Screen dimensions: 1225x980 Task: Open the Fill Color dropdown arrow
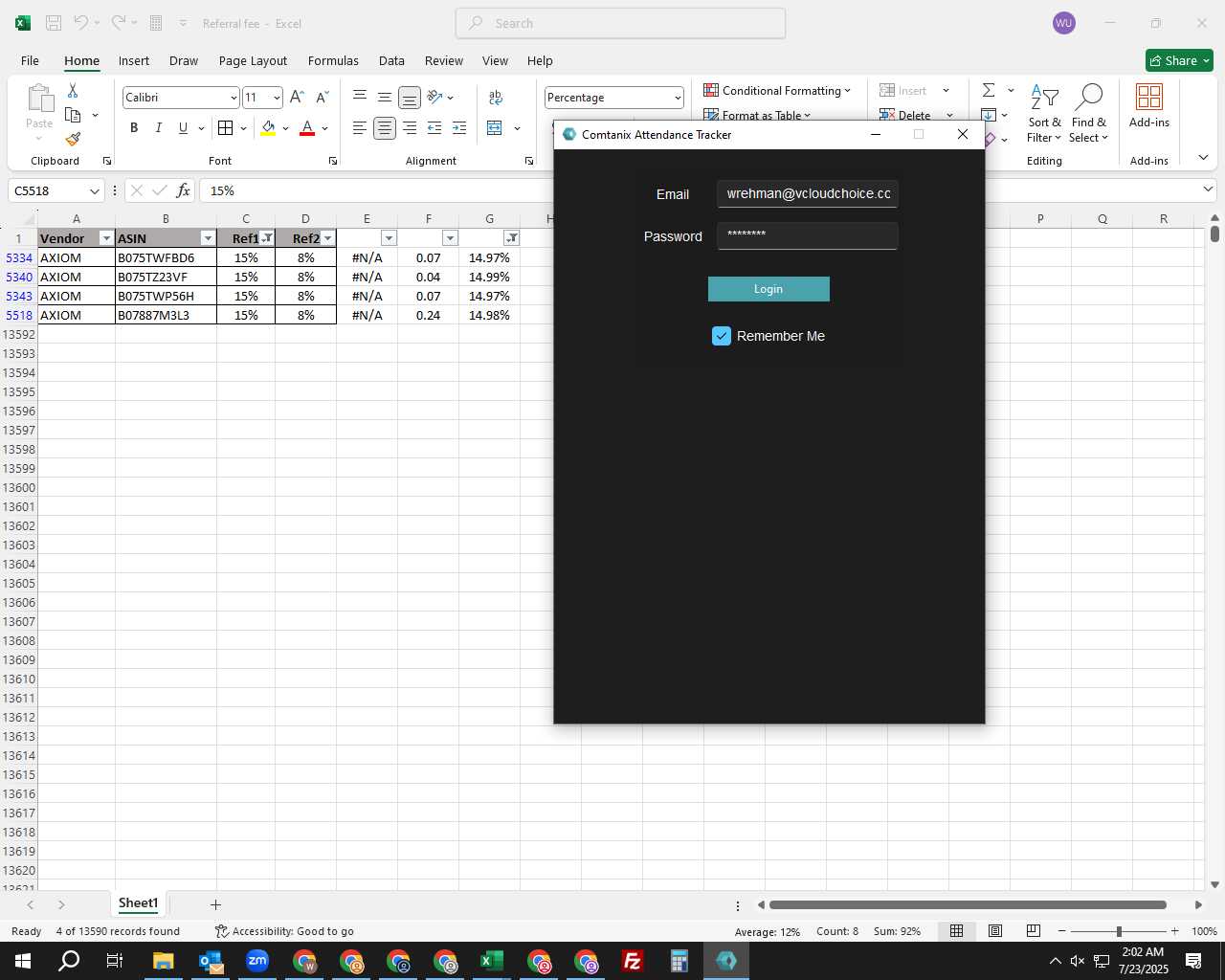click(x=285, y=128)
